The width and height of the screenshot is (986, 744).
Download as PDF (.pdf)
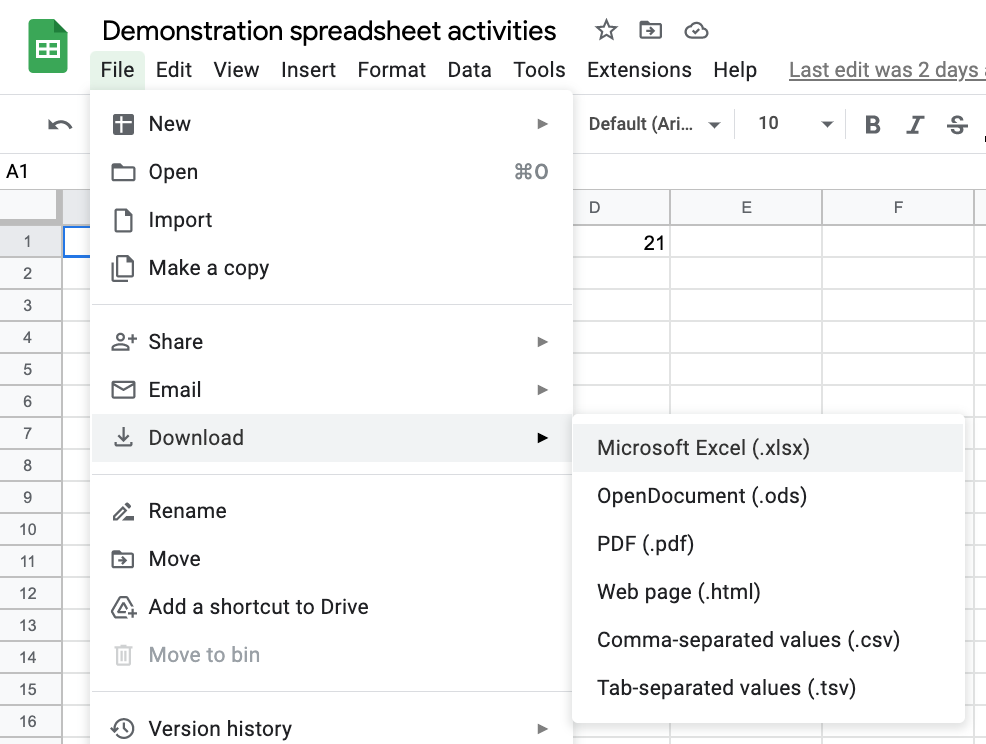[x=768, y=543]
